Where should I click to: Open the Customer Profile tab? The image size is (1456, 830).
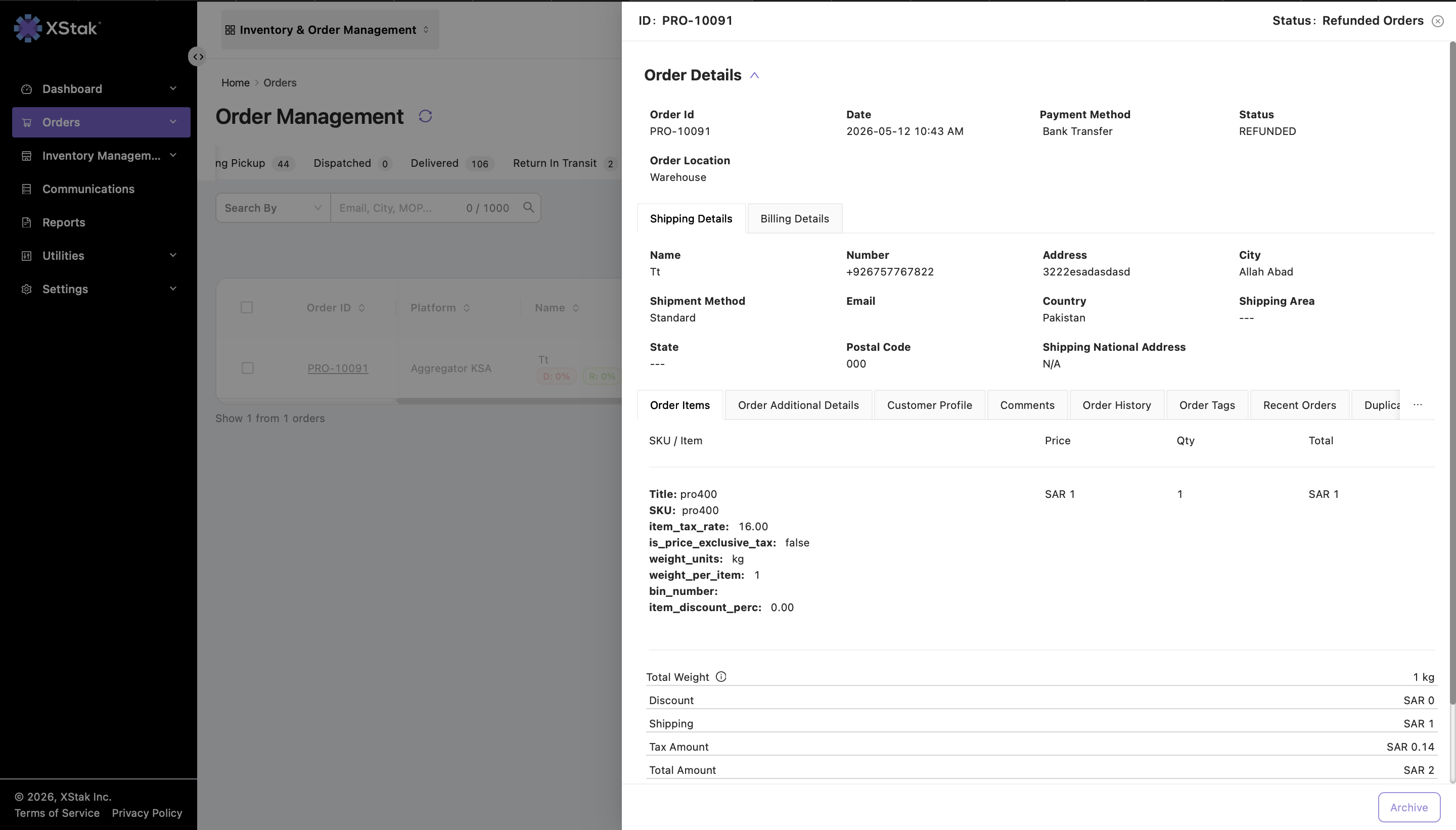click(x=929, y=405)
